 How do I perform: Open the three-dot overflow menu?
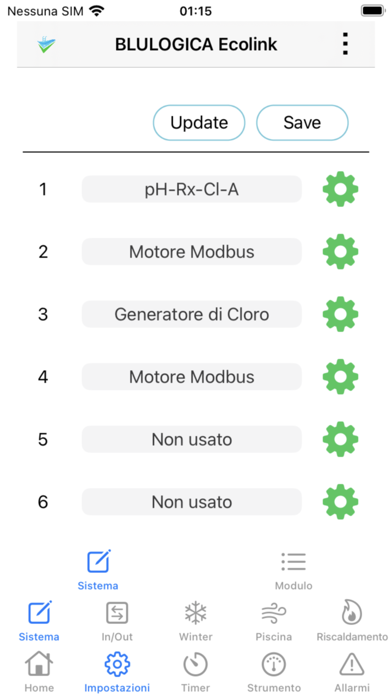pyautogui.click(x=345, y=44)
